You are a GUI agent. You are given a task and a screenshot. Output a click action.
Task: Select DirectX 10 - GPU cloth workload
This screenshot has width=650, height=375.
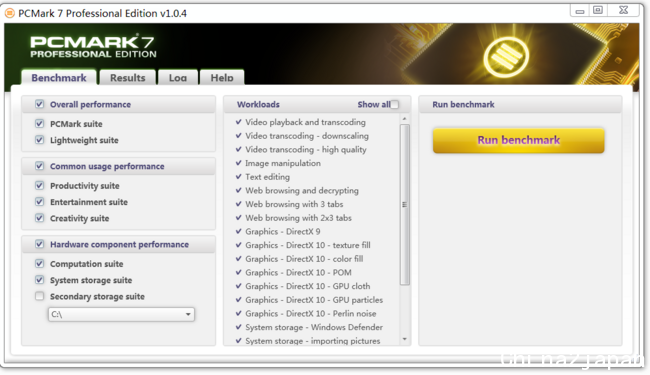[x=308, y=286]
